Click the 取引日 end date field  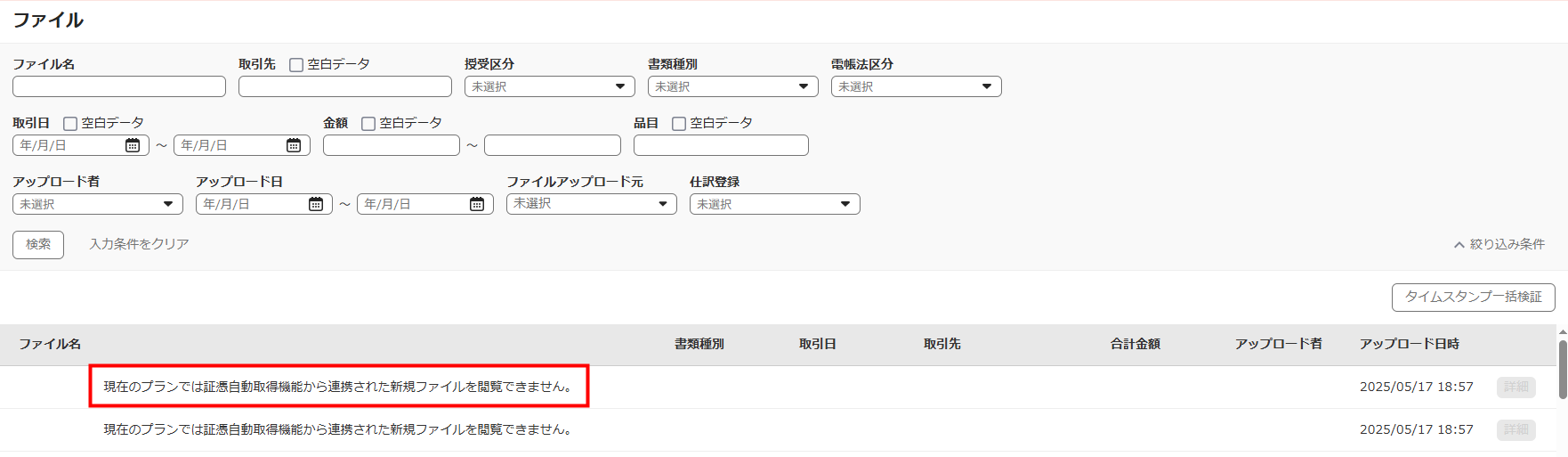point(242,145)
